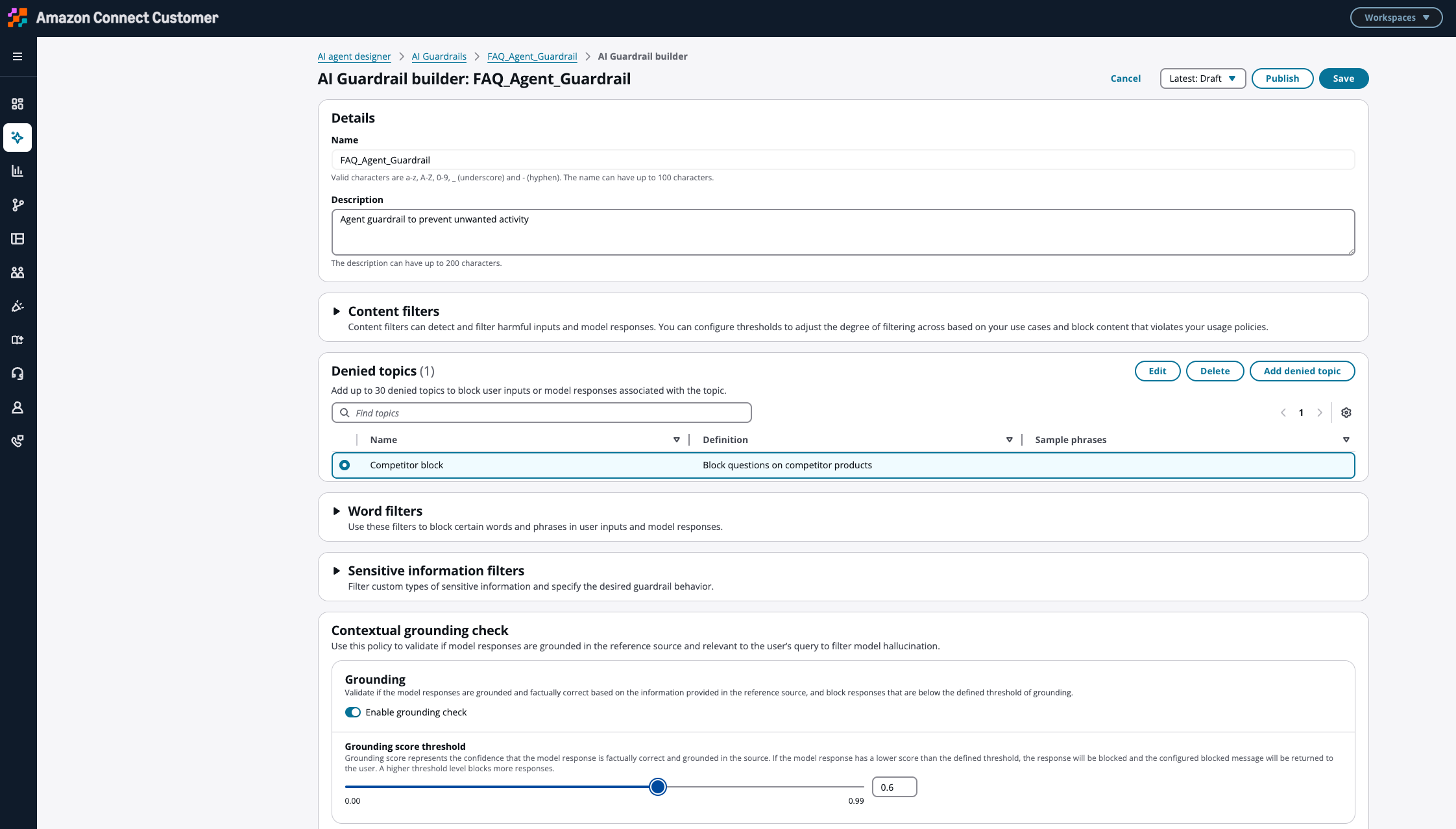Open the Latest: Draft version dropdown
Viewport: 1456px width, 829px height.
(x=1202, y=78)
